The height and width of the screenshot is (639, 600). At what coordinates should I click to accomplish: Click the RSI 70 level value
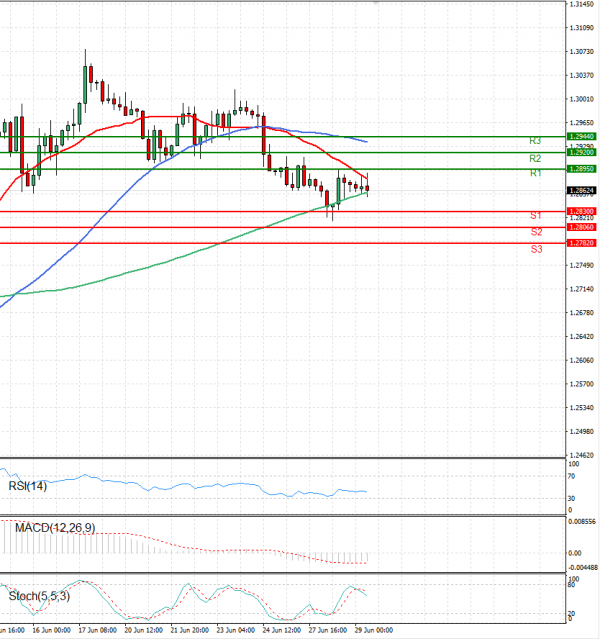pos(572,476)
